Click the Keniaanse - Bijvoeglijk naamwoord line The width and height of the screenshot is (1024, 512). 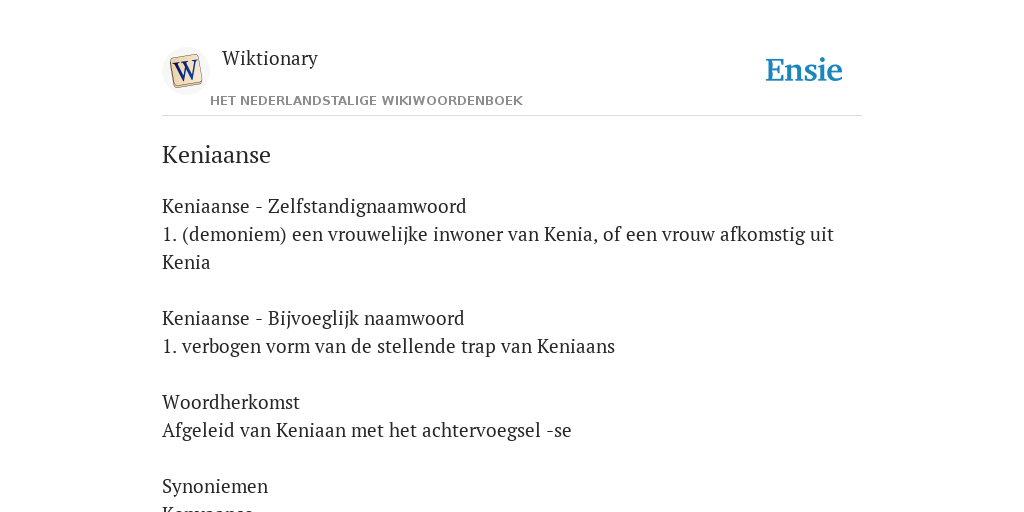(313, 319)
